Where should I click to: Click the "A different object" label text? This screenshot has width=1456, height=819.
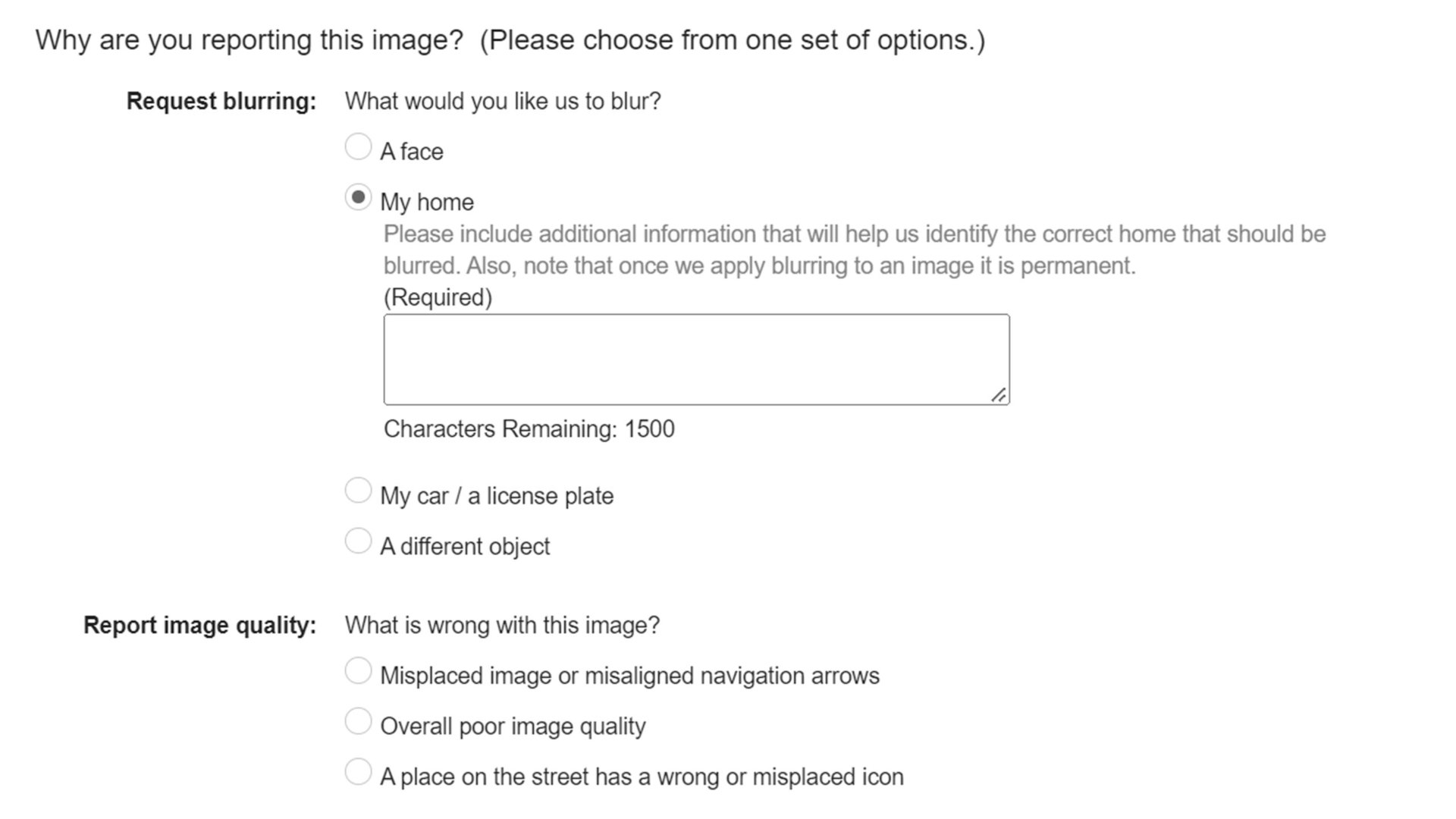pyautogui.click(x=464, y=547)
